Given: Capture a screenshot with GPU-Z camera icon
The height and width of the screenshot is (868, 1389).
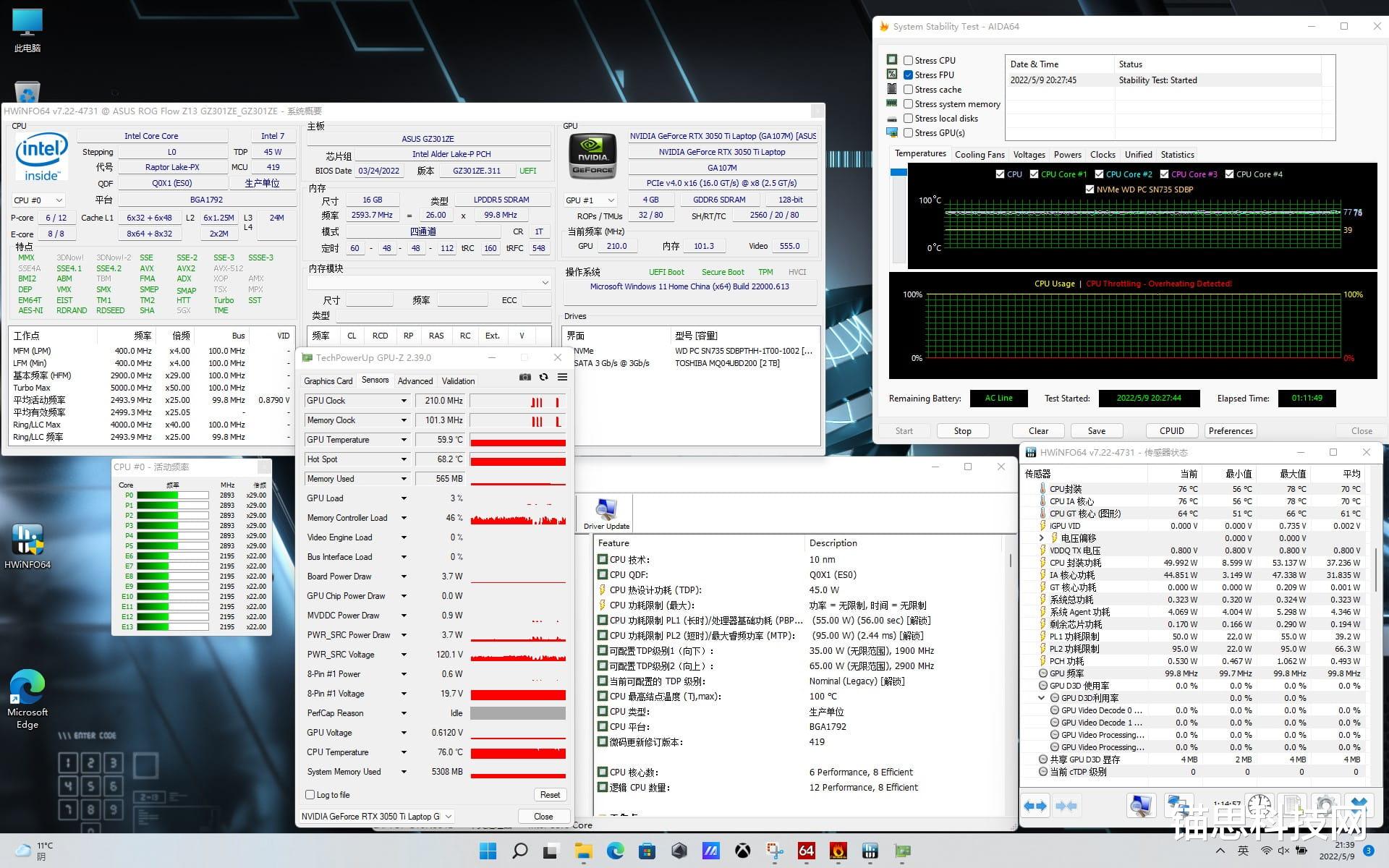Looking at the screenshot, I should point(525,377).
